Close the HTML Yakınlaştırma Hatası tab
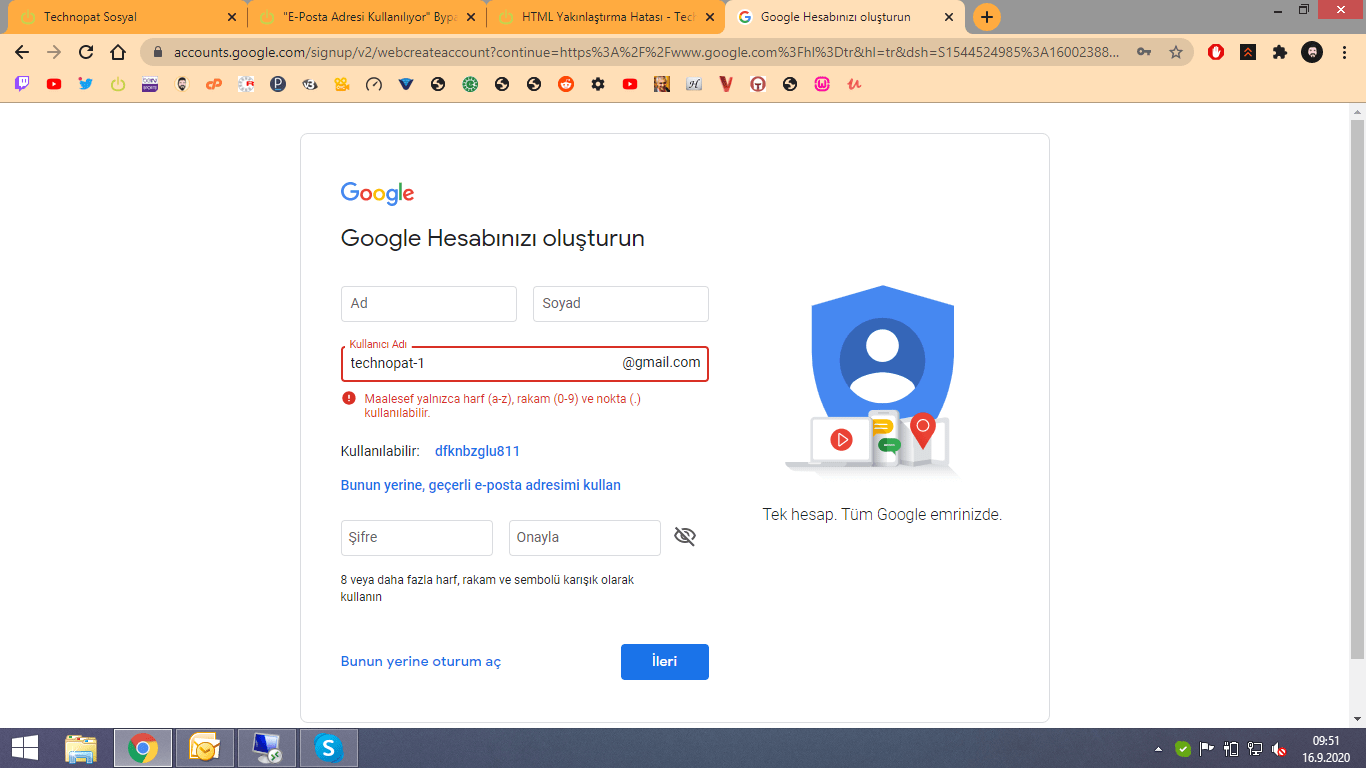This screenshot has width=1366, height=768. 710,17
